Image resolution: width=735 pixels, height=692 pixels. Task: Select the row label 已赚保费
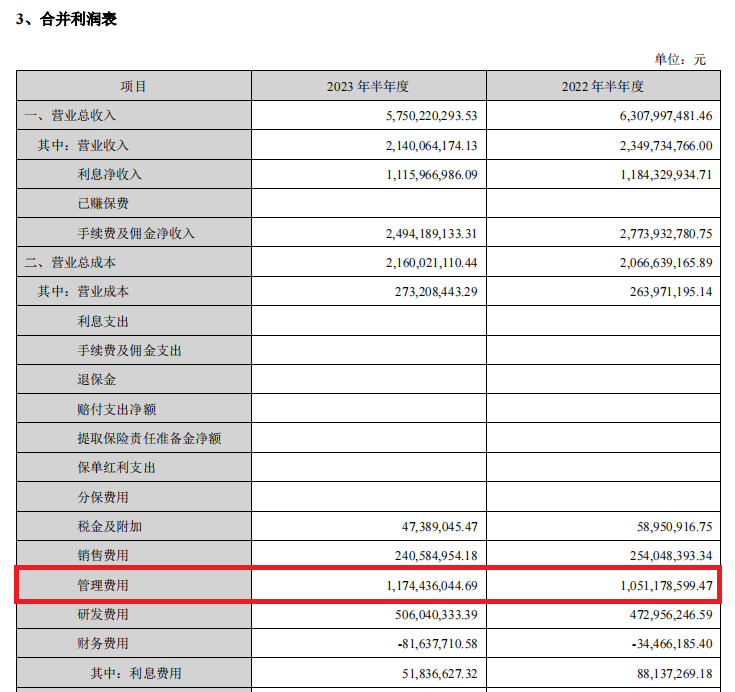(x=103, y=203)
